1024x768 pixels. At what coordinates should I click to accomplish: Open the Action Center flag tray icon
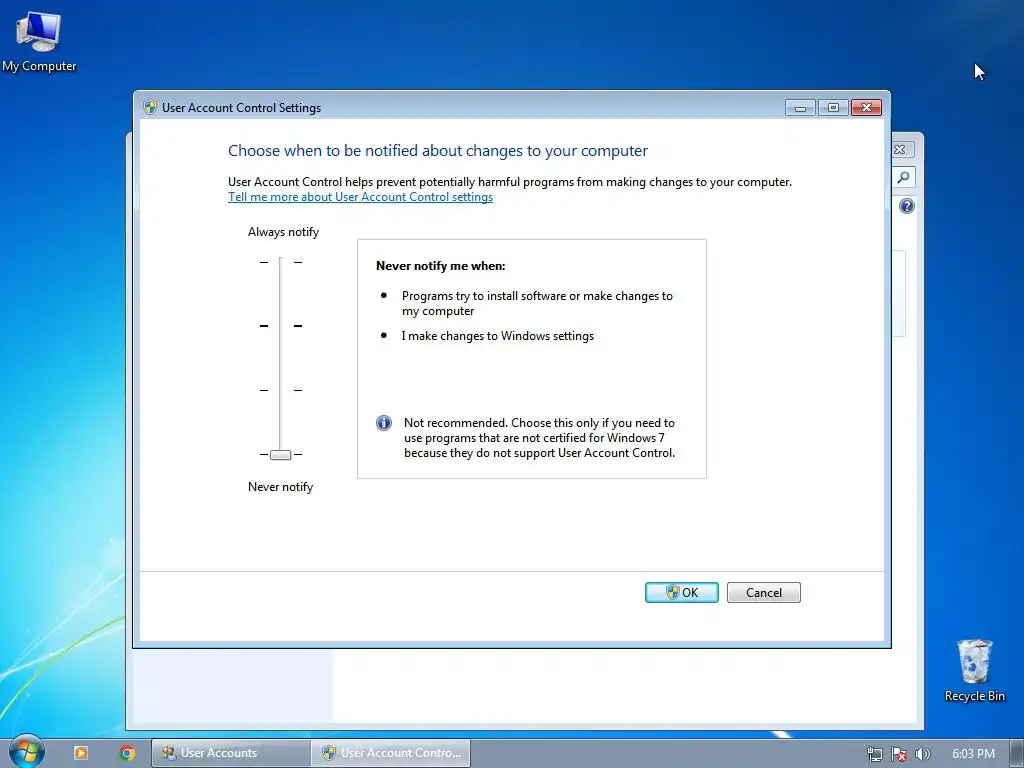click(899, 754)
